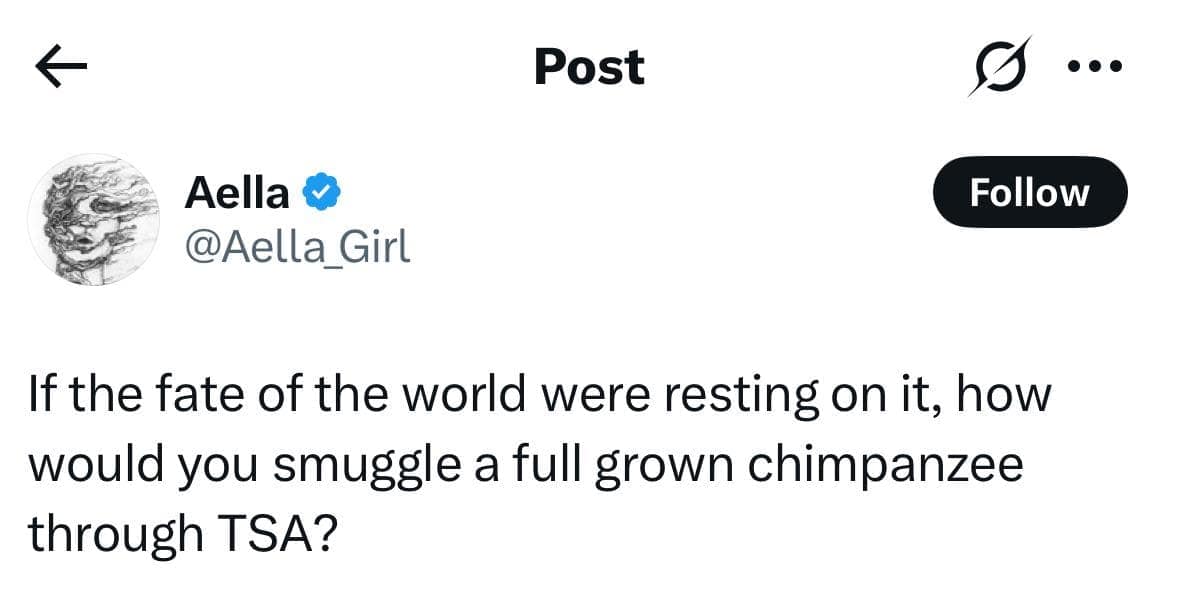Viewport: 1179px width, 593px height.
Task: Tap the Aella display name
Action: (236, 192)
